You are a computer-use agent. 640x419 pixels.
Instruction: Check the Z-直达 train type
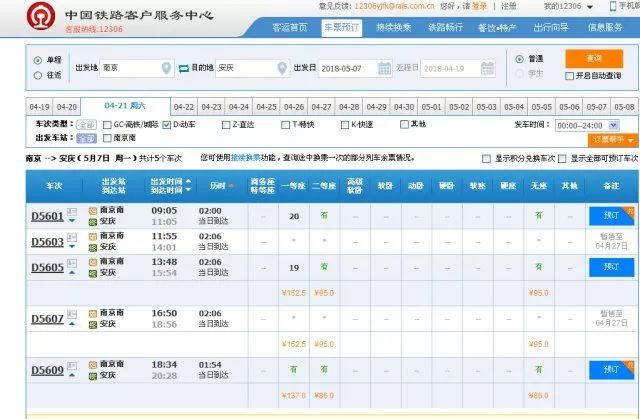226,125
